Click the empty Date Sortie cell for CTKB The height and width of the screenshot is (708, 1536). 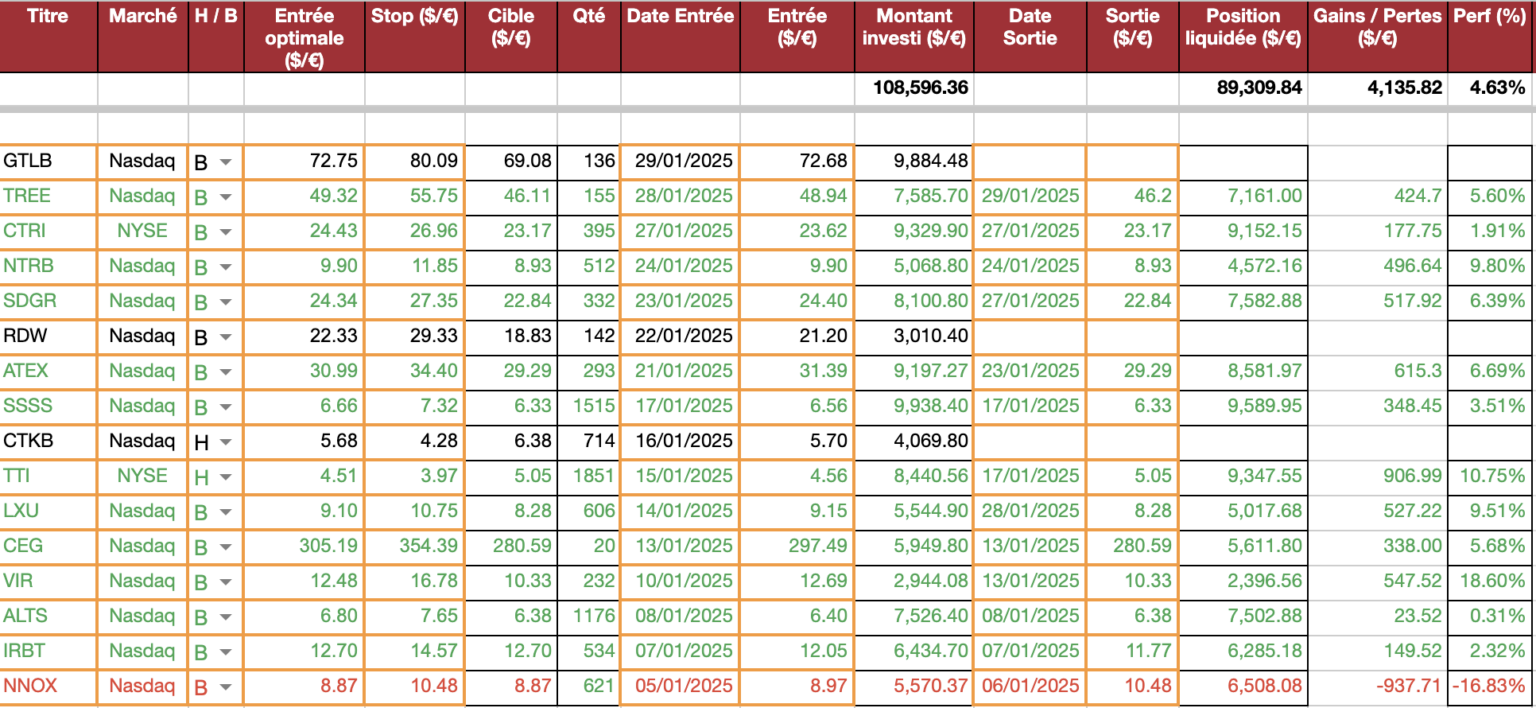click(1030, 441)
